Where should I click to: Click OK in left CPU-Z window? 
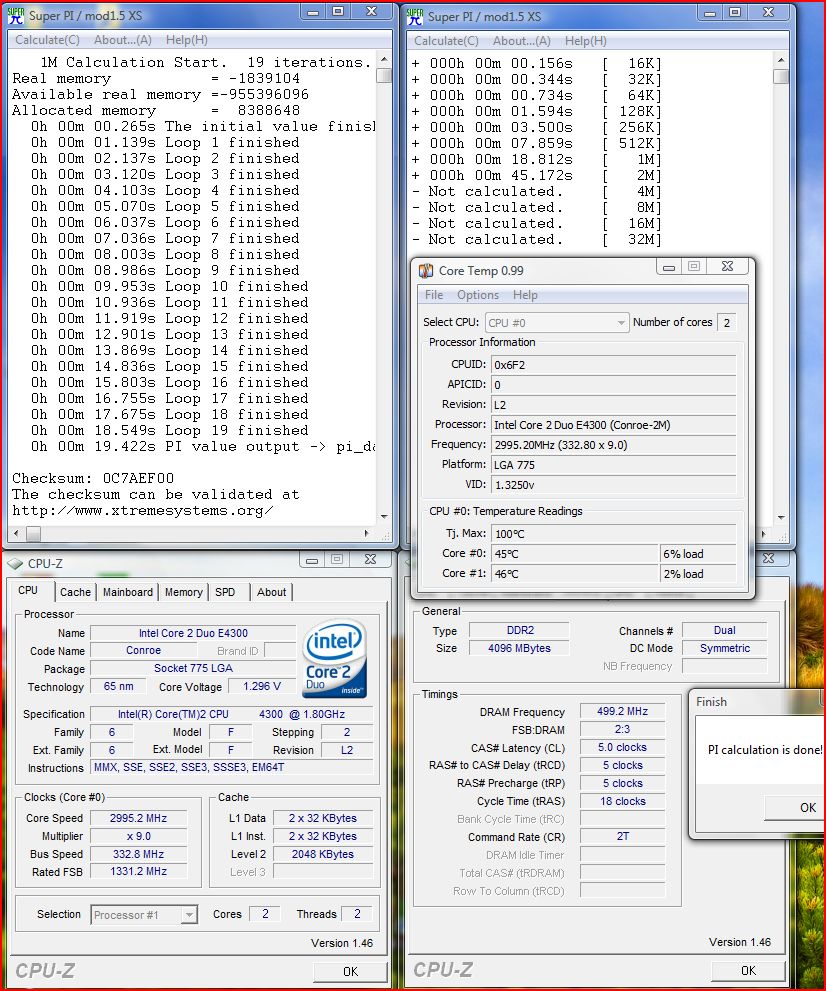click(x=350, y=971)
